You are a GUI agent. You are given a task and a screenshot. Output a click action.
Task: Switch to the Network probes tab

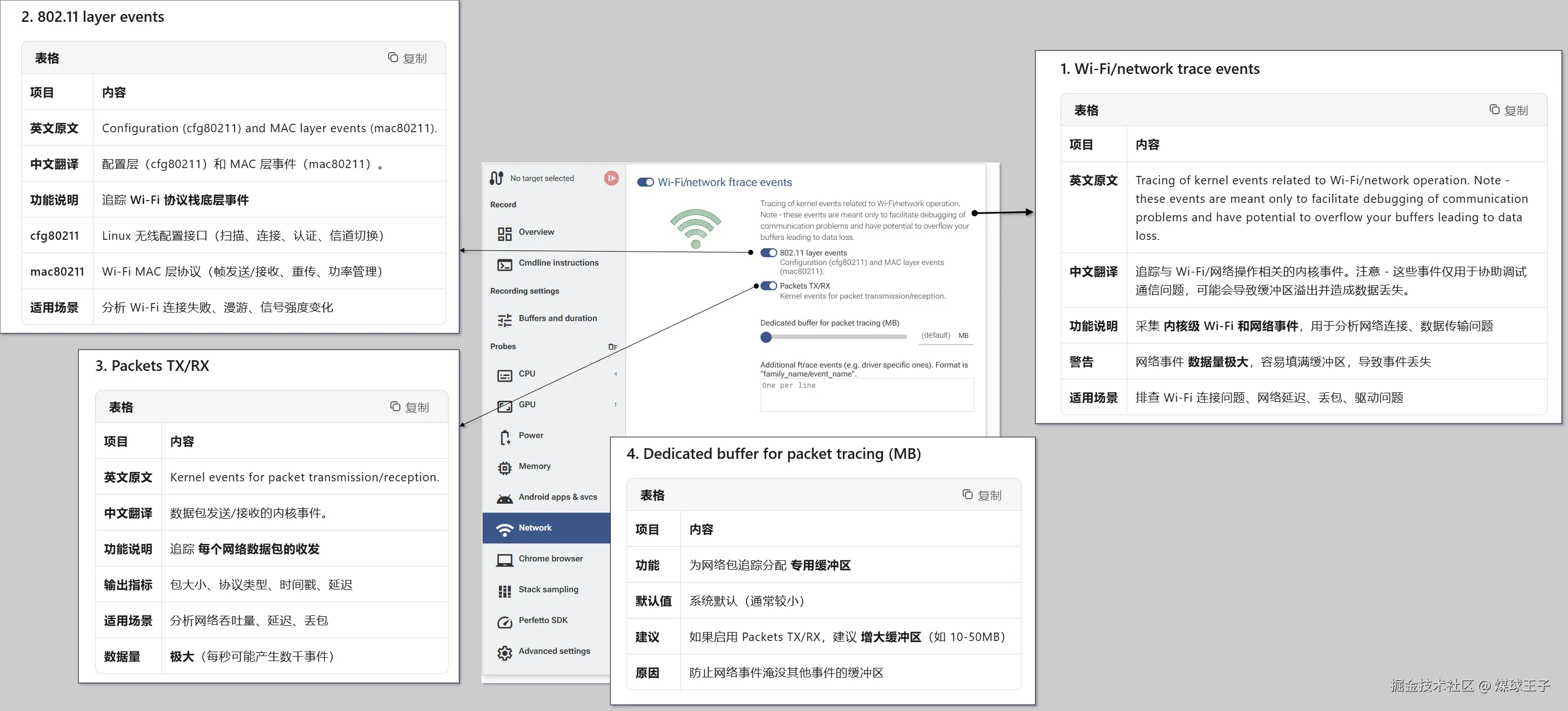[x=534, y=528]
